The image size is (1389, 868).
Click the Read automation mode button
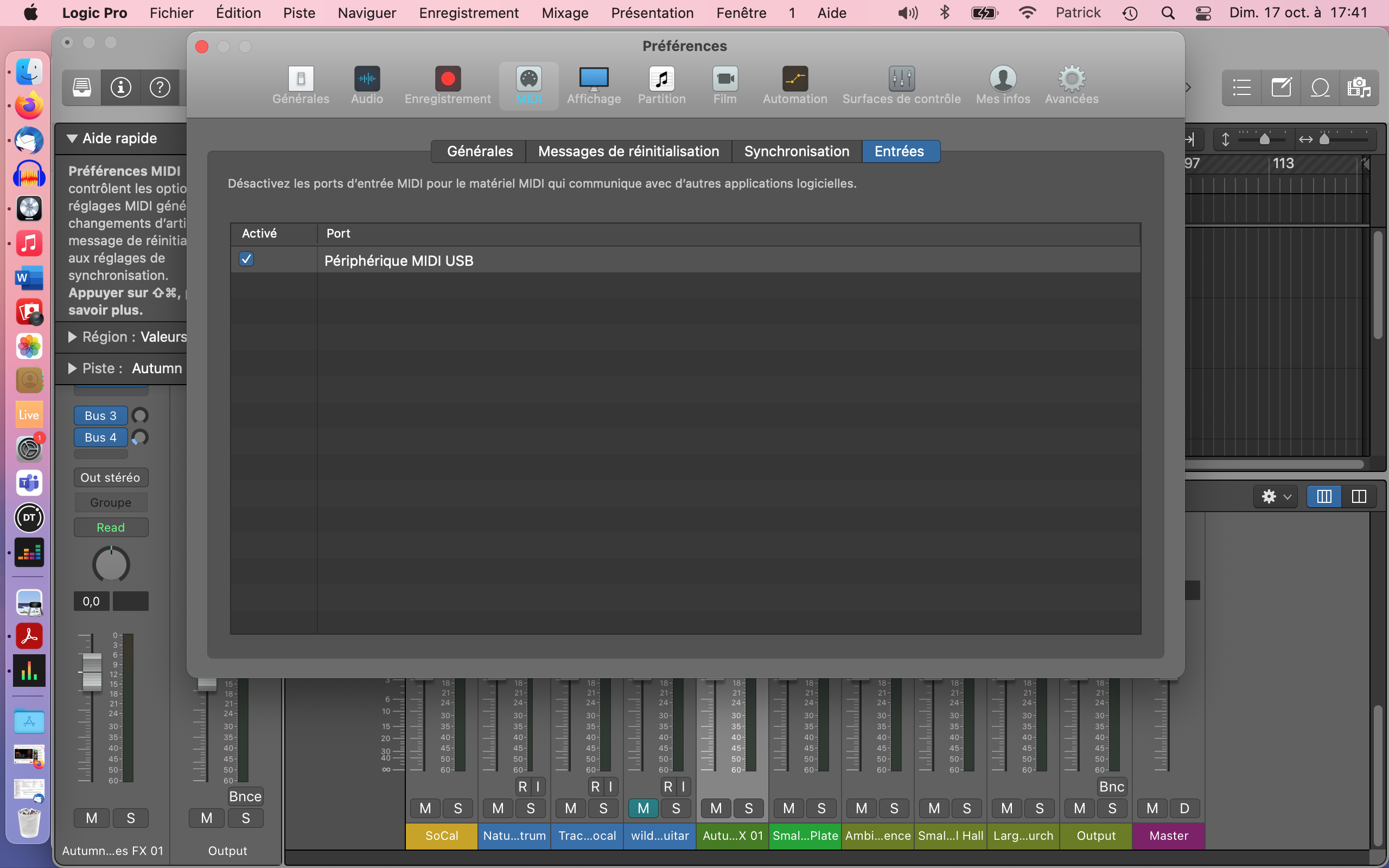[x=111, y=527]
